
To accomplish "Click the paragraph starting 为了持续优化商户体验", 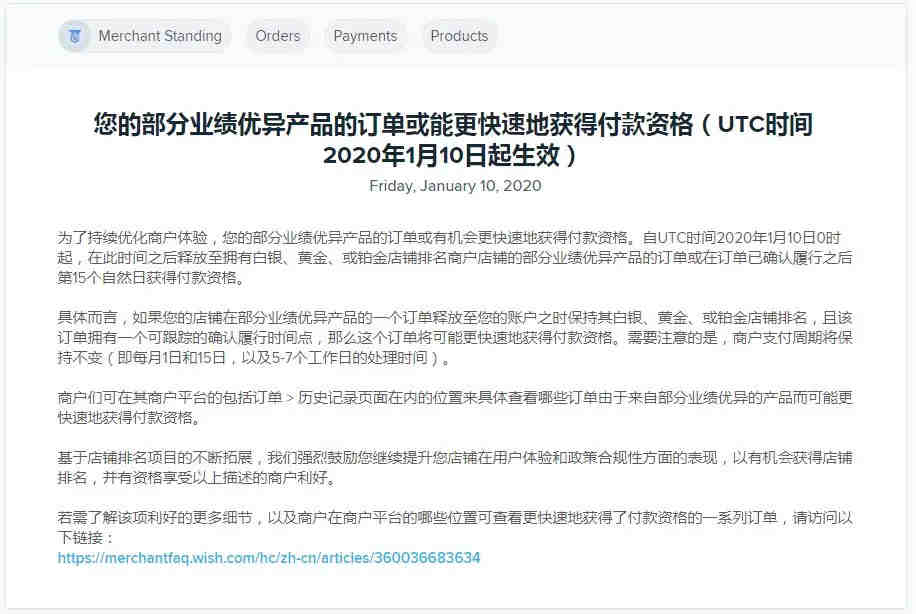I will tap(455, 258).
